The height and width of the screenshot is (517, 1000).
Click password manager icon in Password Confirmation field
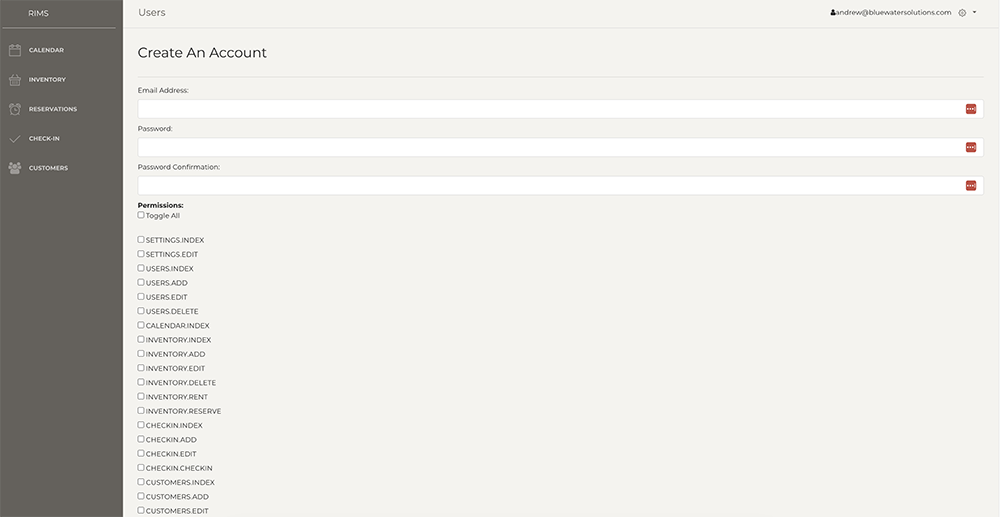pyautogui.click(x=971, y=186)
